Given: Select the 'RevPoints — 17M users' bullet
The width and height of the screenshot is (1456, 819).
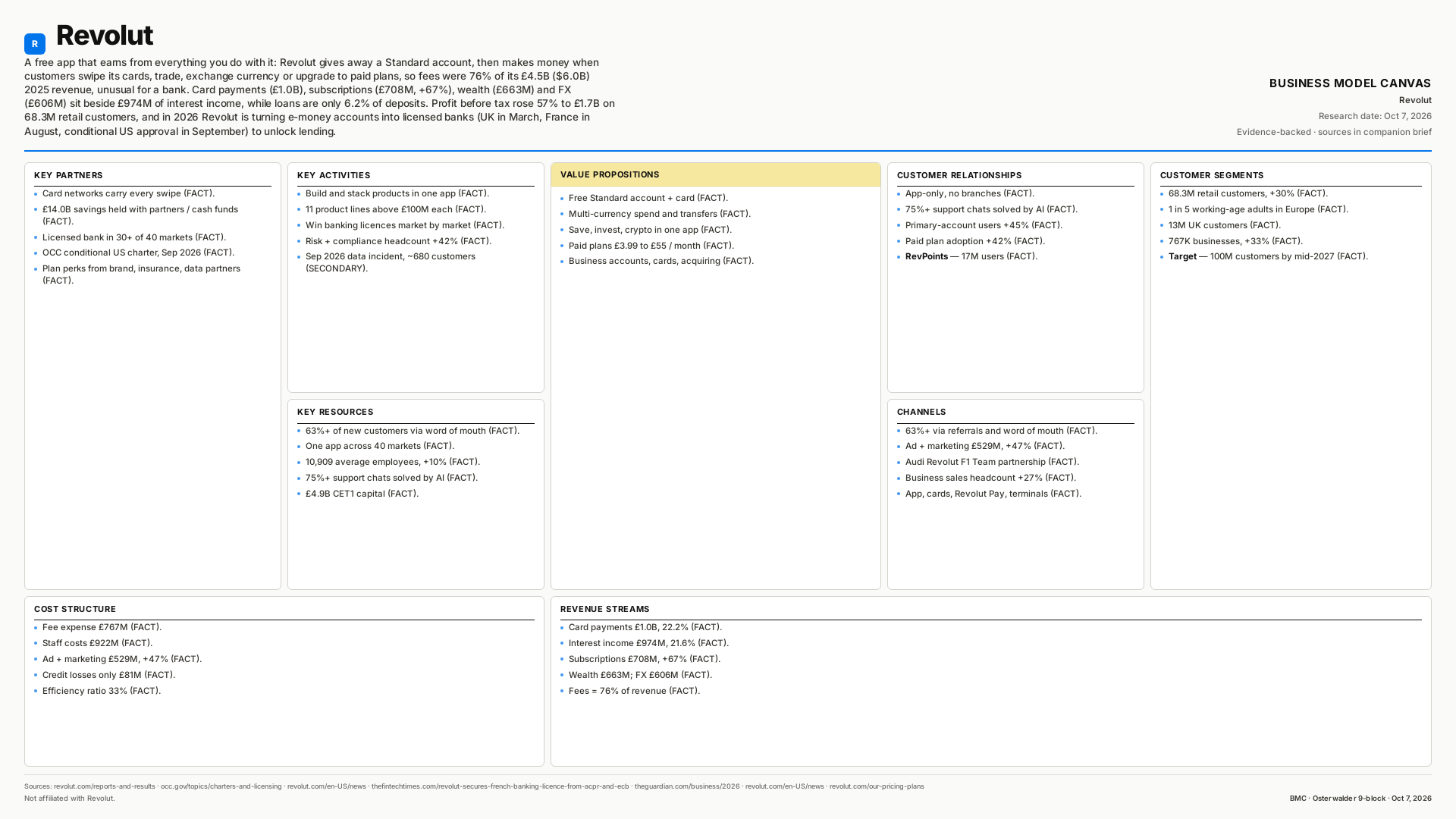Looking at the screenshot, I should point(971,256).
